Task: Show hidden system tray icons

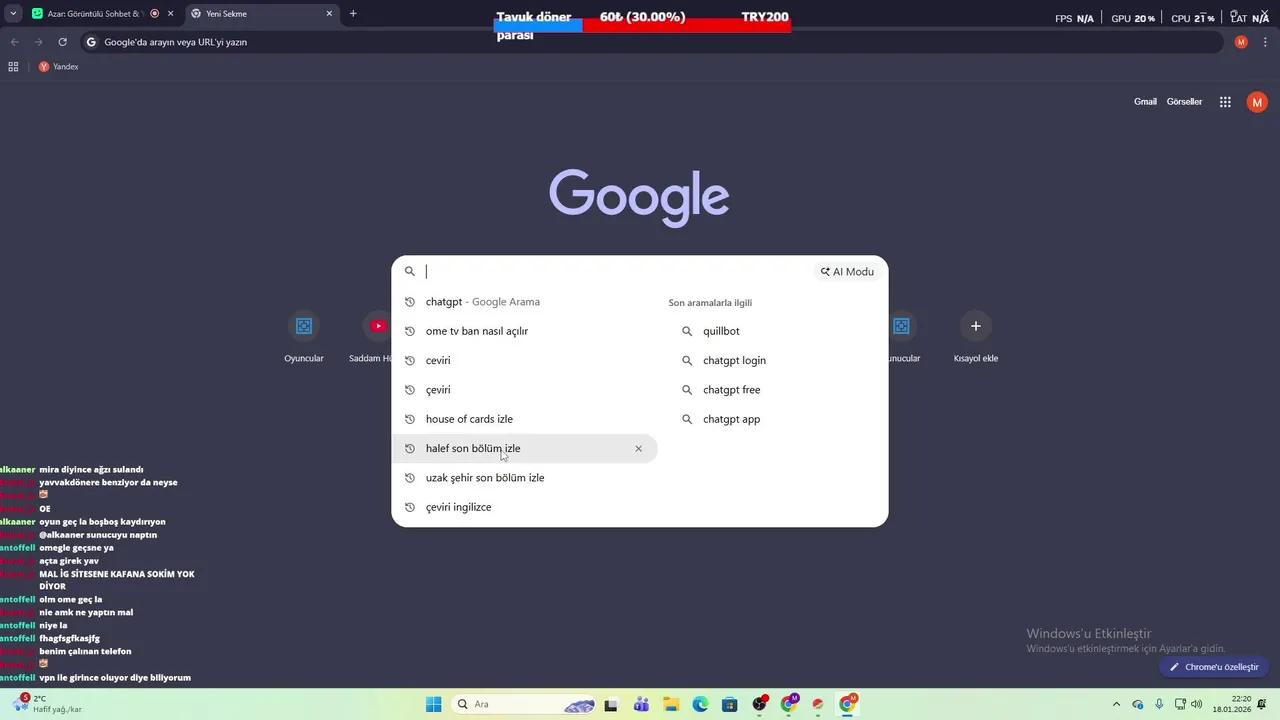Action: tap(1117, 704)
